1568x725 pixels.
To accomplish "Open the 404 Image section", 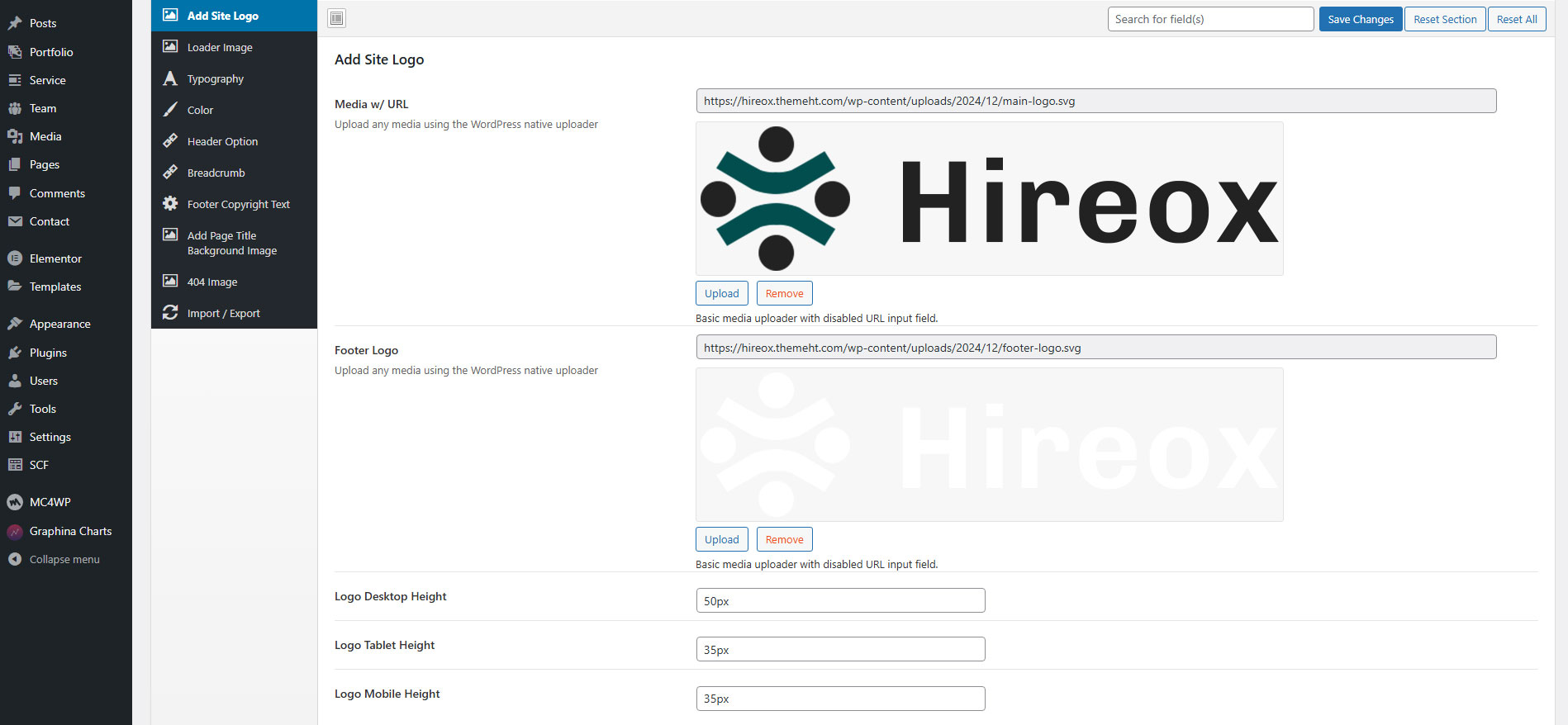I will pos(234,282).
